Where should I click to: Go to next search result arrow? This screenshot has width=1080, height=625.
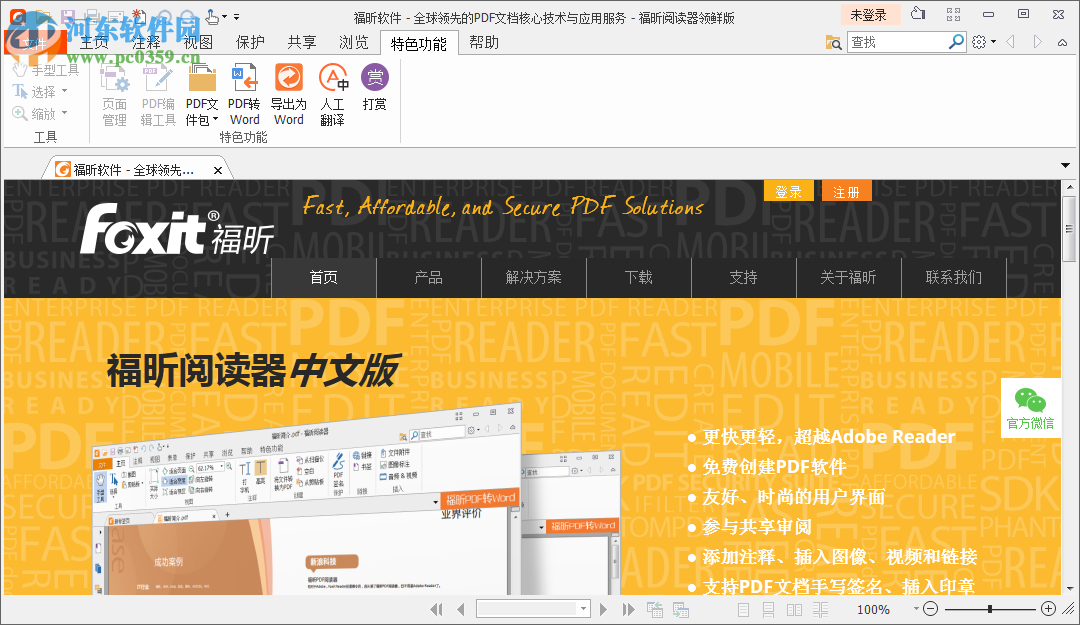click(1037, 42)
